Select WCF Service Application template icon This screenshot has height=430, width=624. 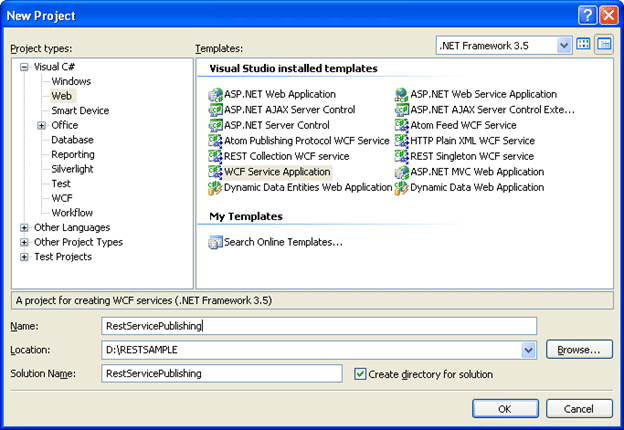(215, 172)
